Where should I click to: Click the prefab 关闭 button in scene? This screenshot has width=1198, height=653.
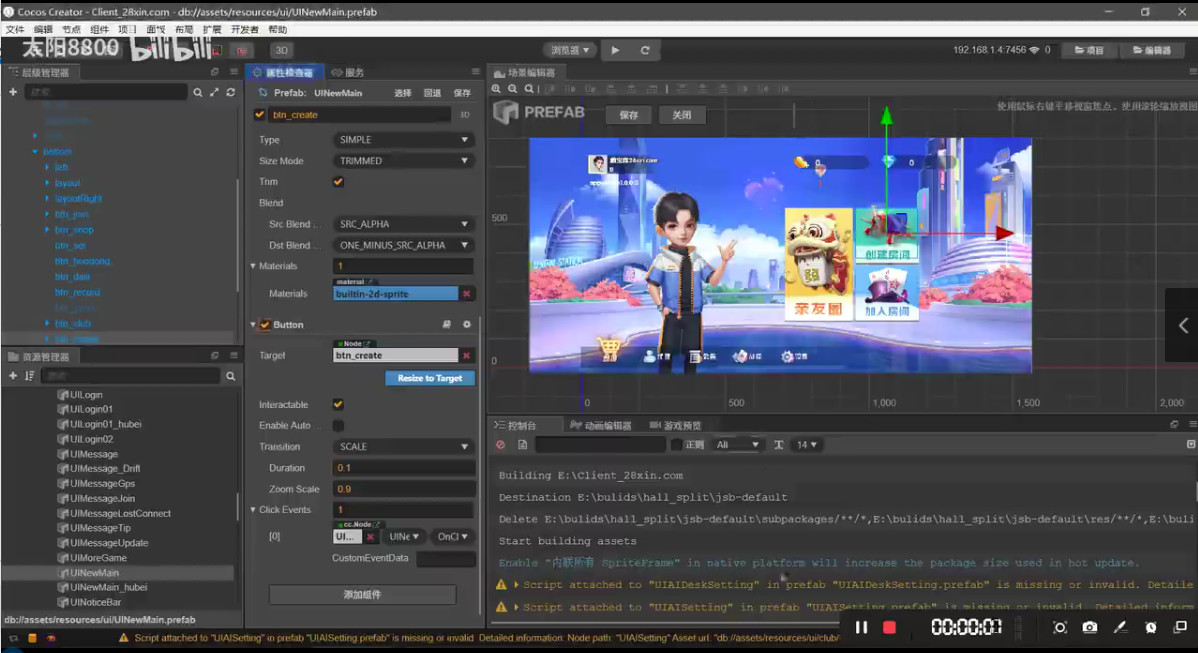click(x=682, y=115)
